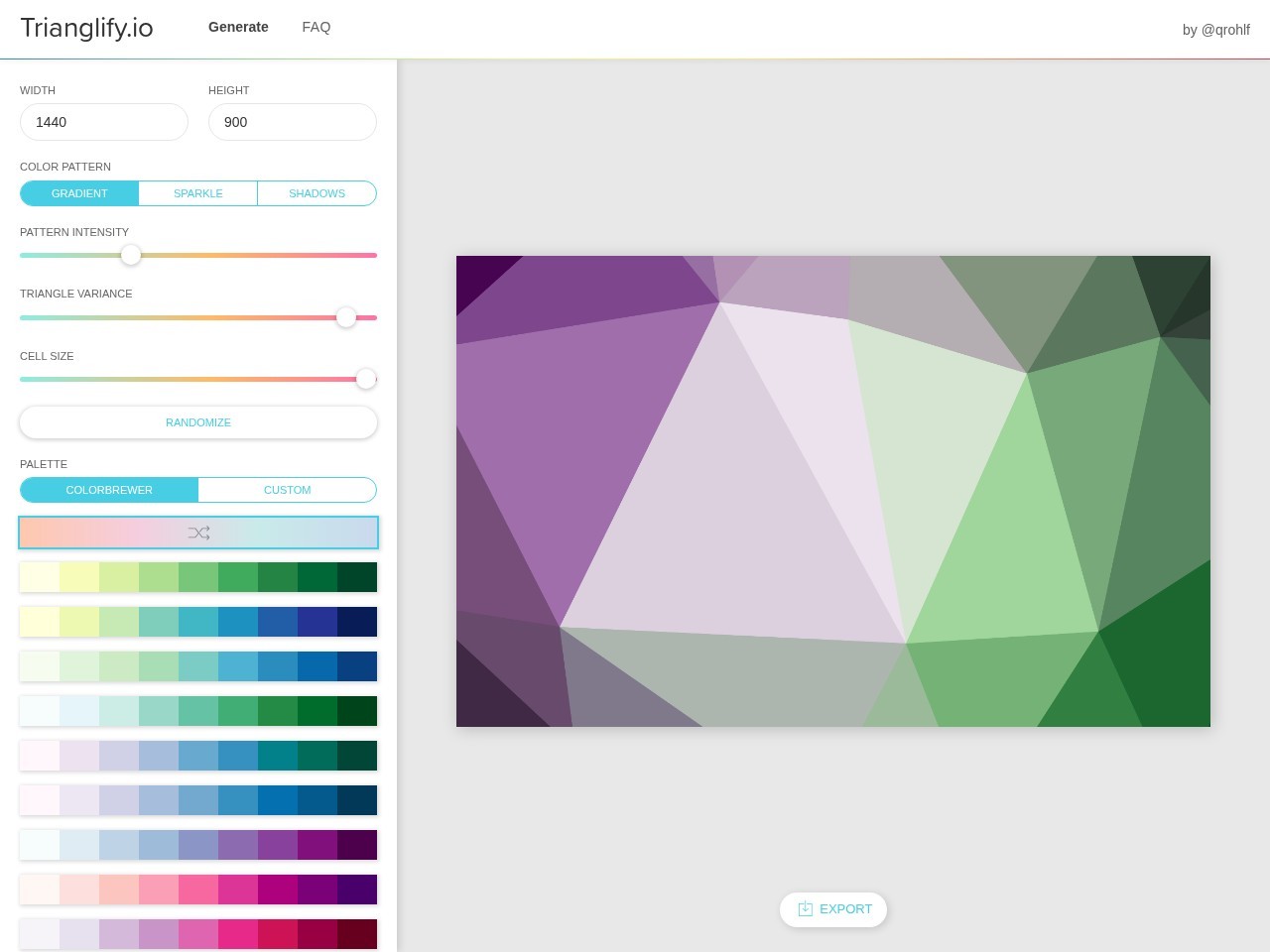1270x952 pixels.
Task: Click the Randomize button
Action: (198, 422)
